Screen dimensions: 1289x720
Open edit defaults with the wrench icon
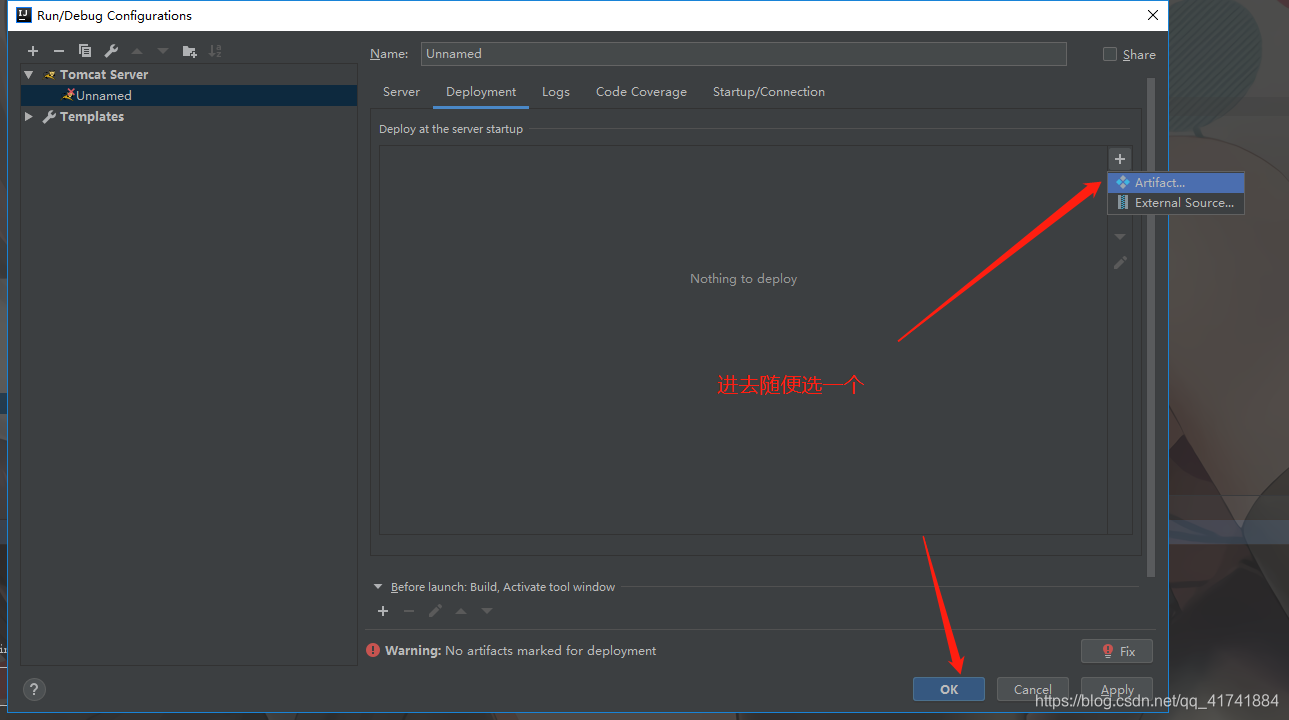point(111,51)
